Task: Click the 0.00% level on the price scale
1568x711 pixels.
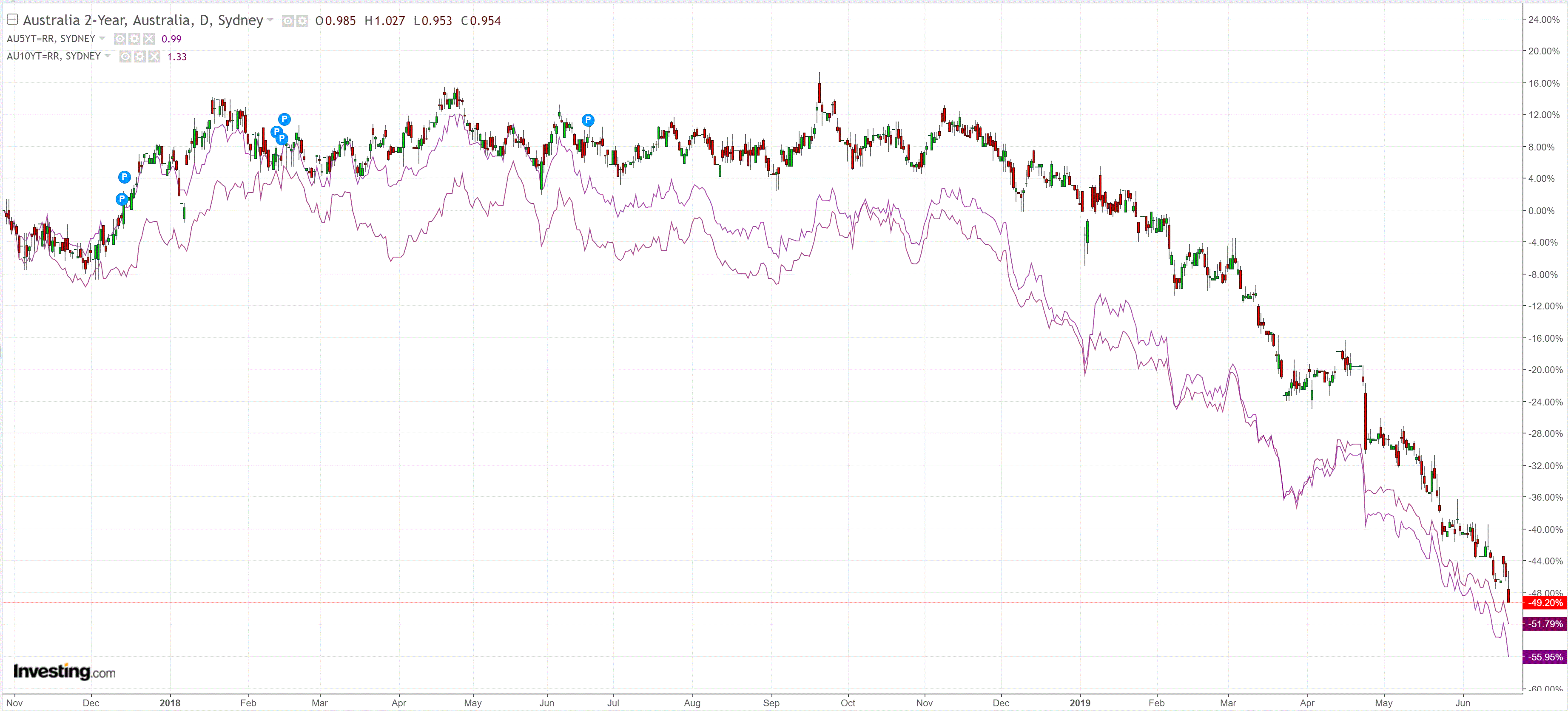Action: (x=1541, y=210)
